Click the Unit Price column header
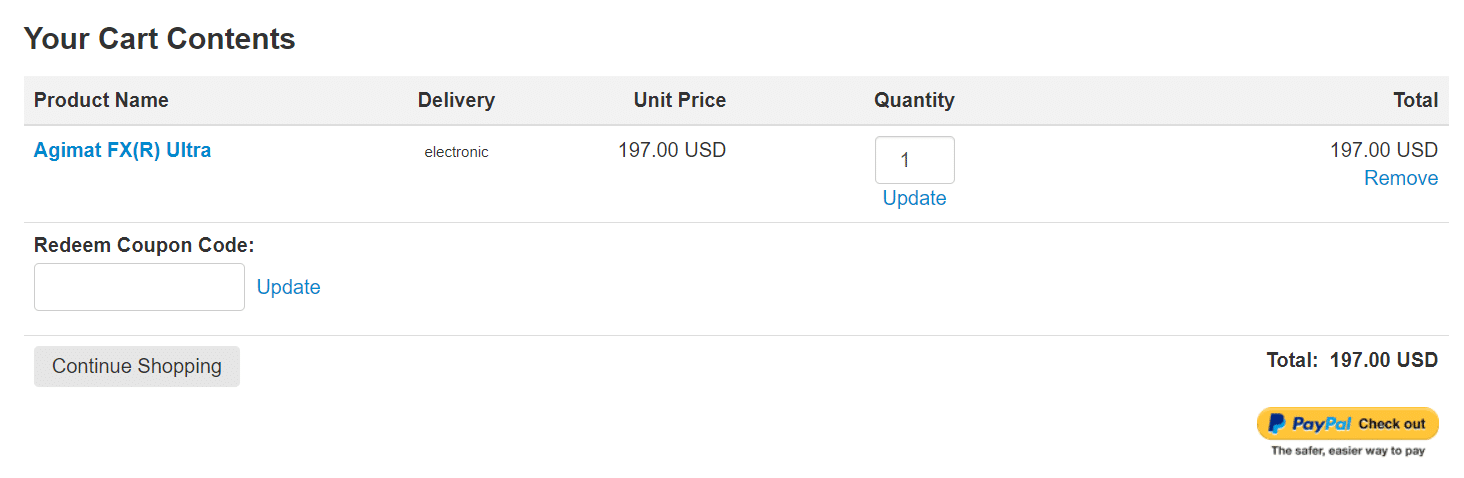Screen dimensions: 1464x478 (x=680, y=100)
